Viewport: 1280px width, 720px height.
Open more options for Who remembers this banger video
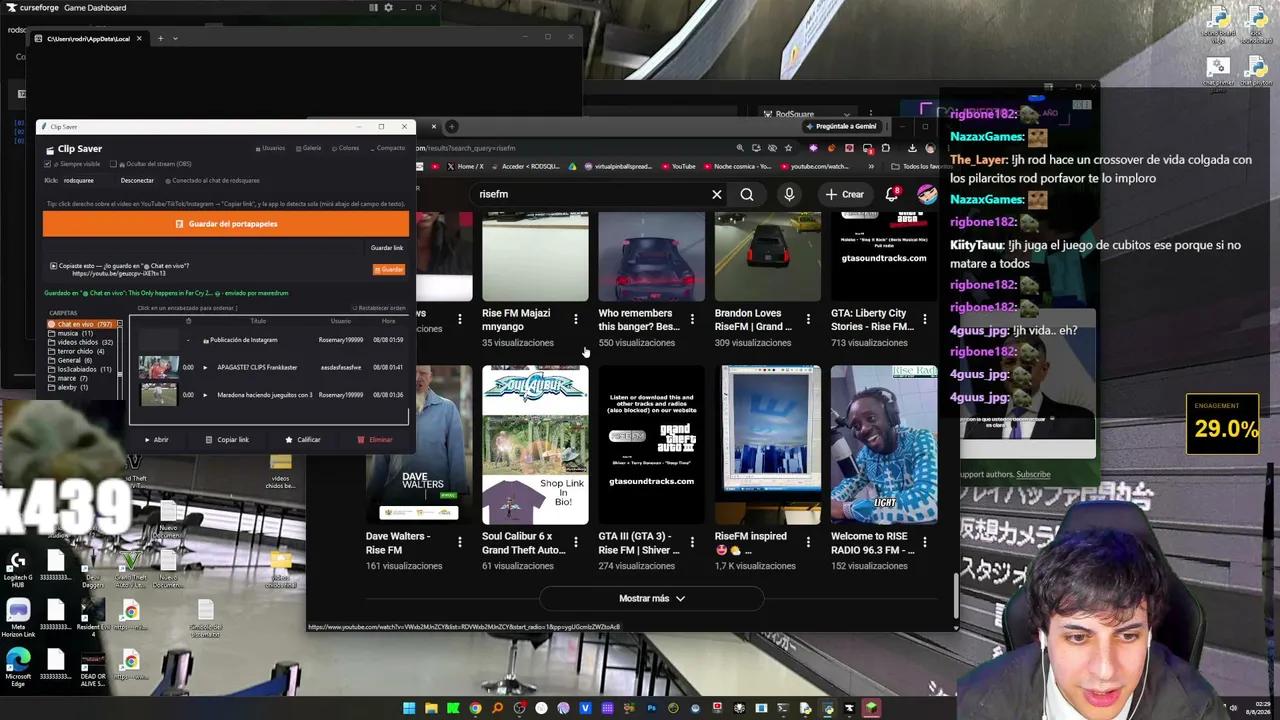(x=692, y=319)
